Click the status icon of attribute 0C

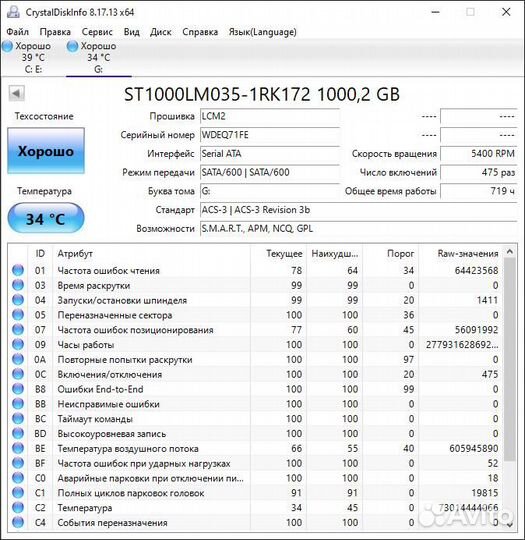(18, 374)
